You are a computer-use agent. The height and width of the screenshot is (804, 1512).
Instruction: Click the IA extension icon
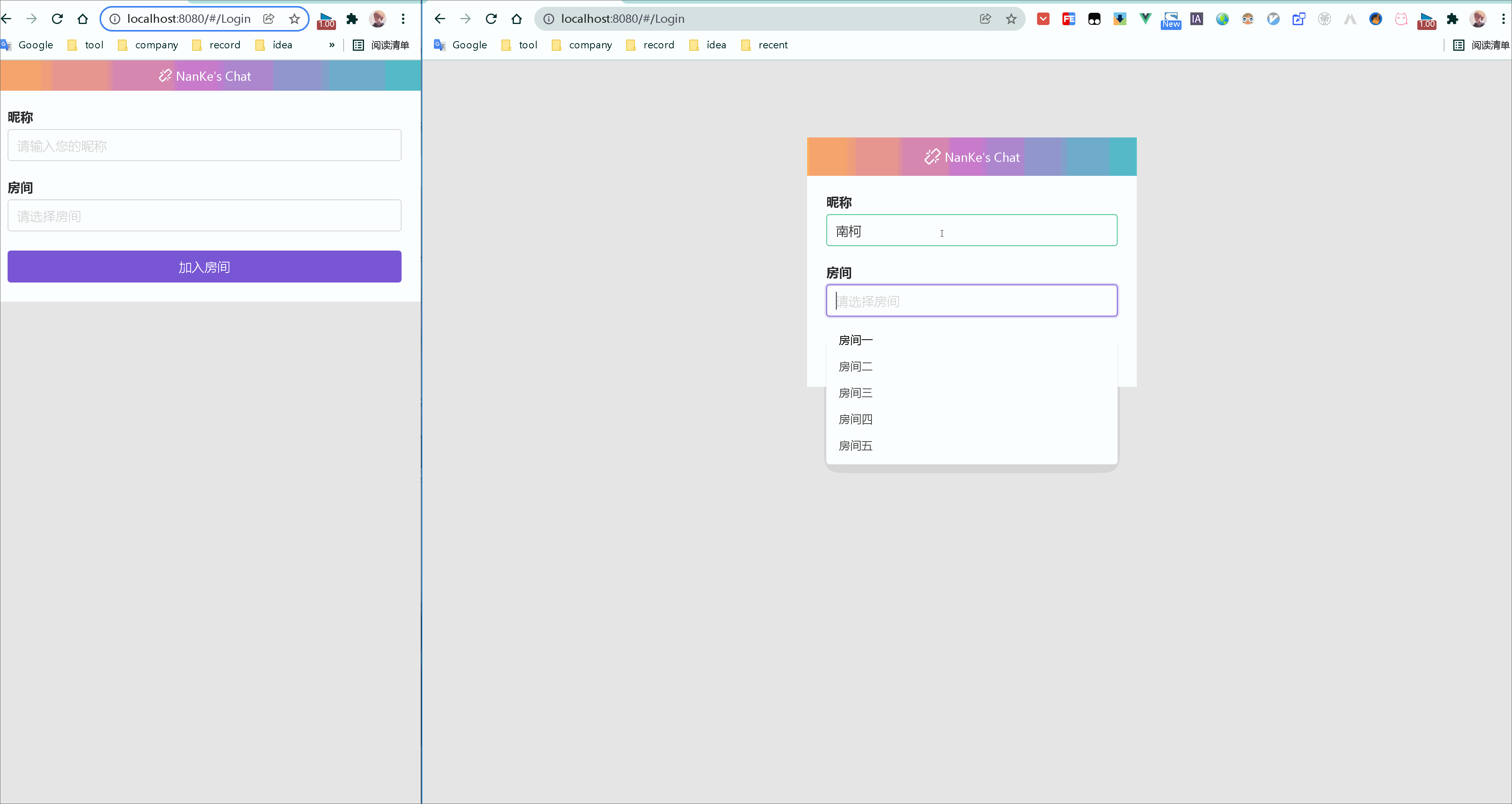1196,19
